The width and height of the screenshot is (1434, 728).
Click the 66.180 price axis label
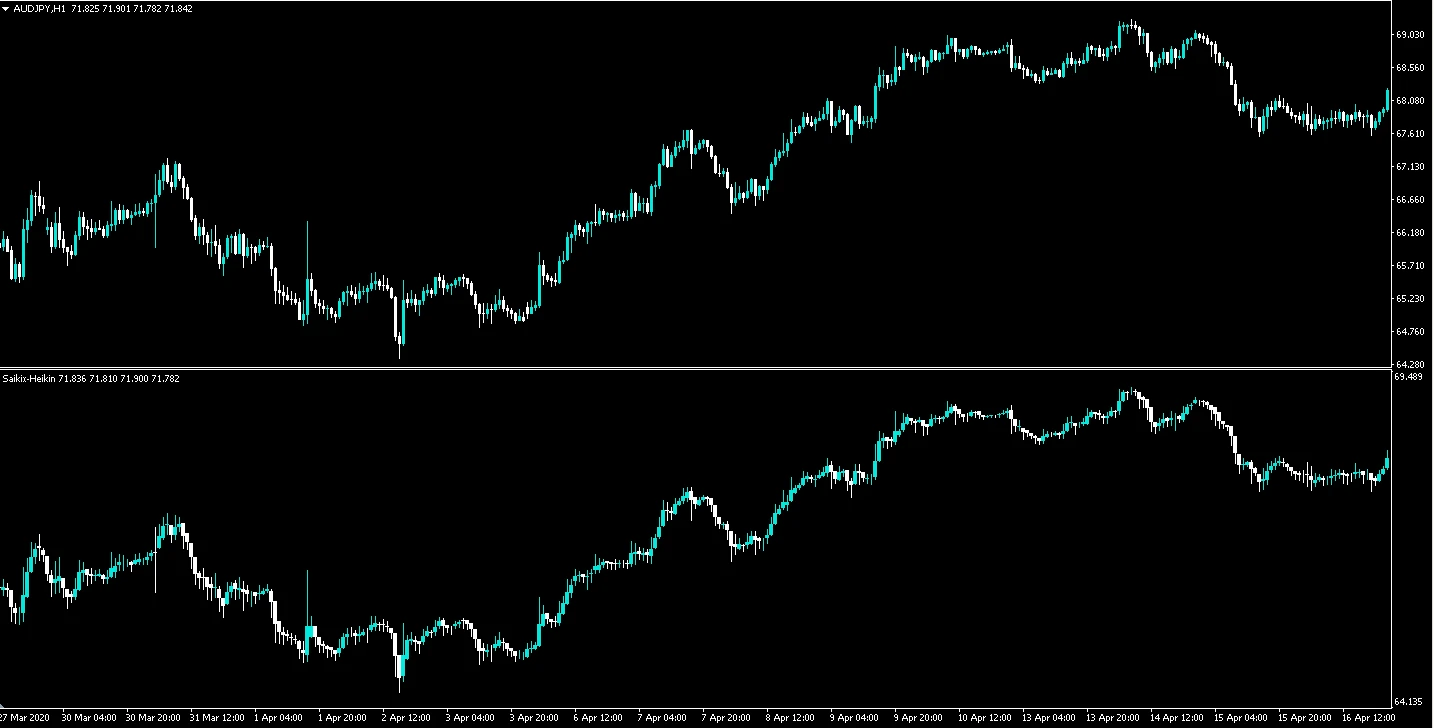[x=1408, y=233]
